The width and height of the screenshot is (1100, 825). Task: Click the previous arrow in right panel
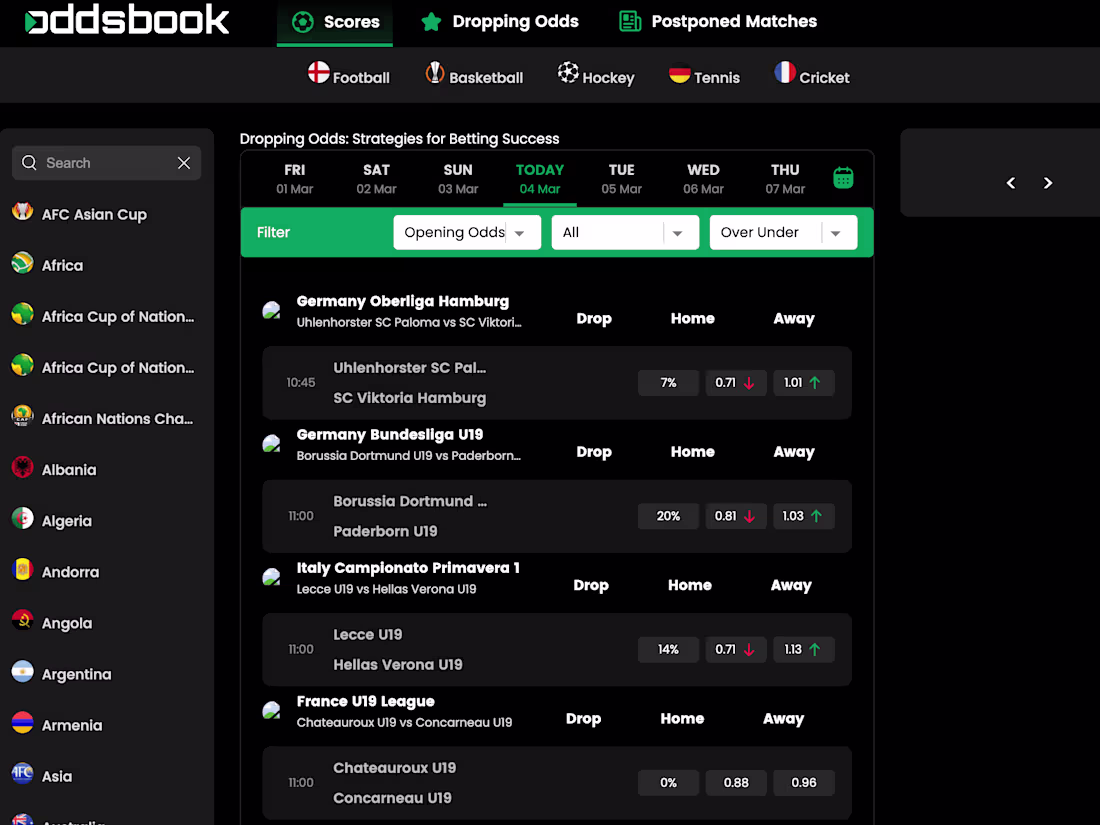[x=1011, y=183]
